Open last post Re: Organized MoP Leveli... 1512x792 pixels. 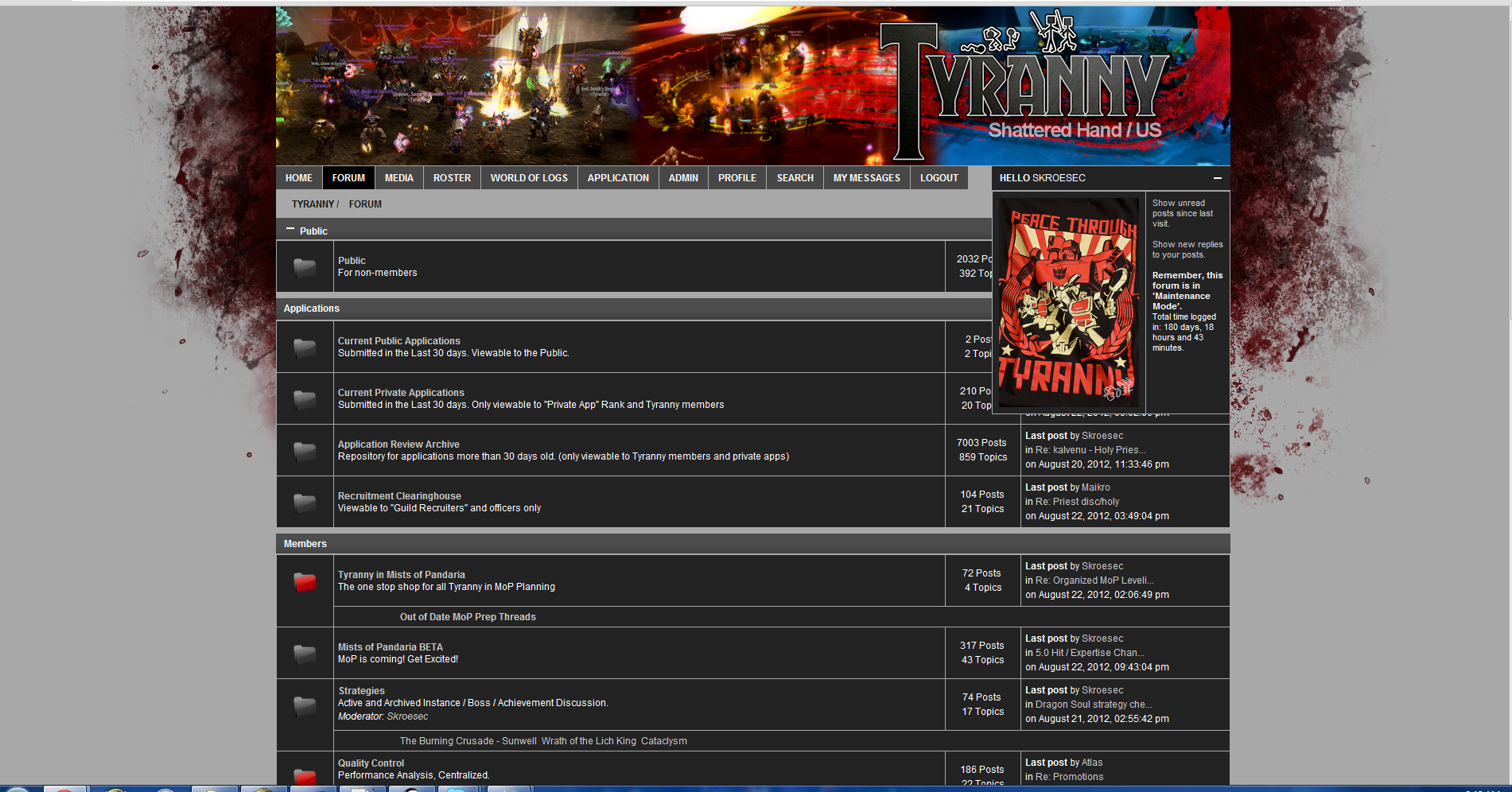tap(1094, 580)
